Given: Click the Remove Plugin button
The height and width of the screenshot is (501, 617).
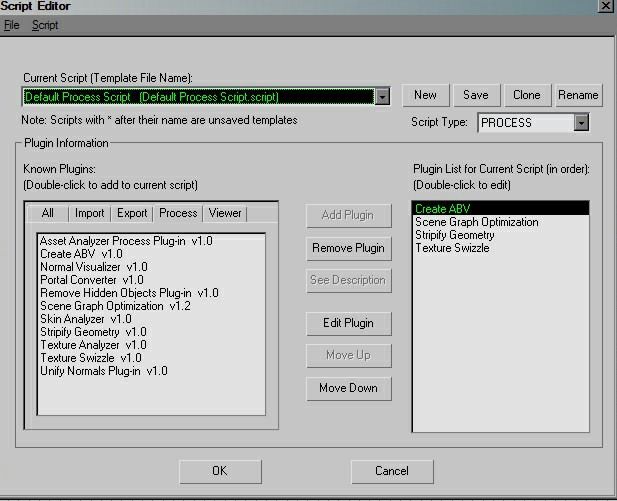Looking at the screenshot, I should (349, 248).
